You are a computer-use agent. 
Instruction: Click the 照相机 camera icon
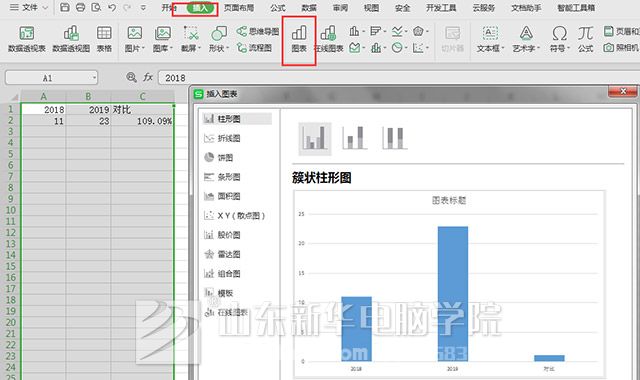621,48
